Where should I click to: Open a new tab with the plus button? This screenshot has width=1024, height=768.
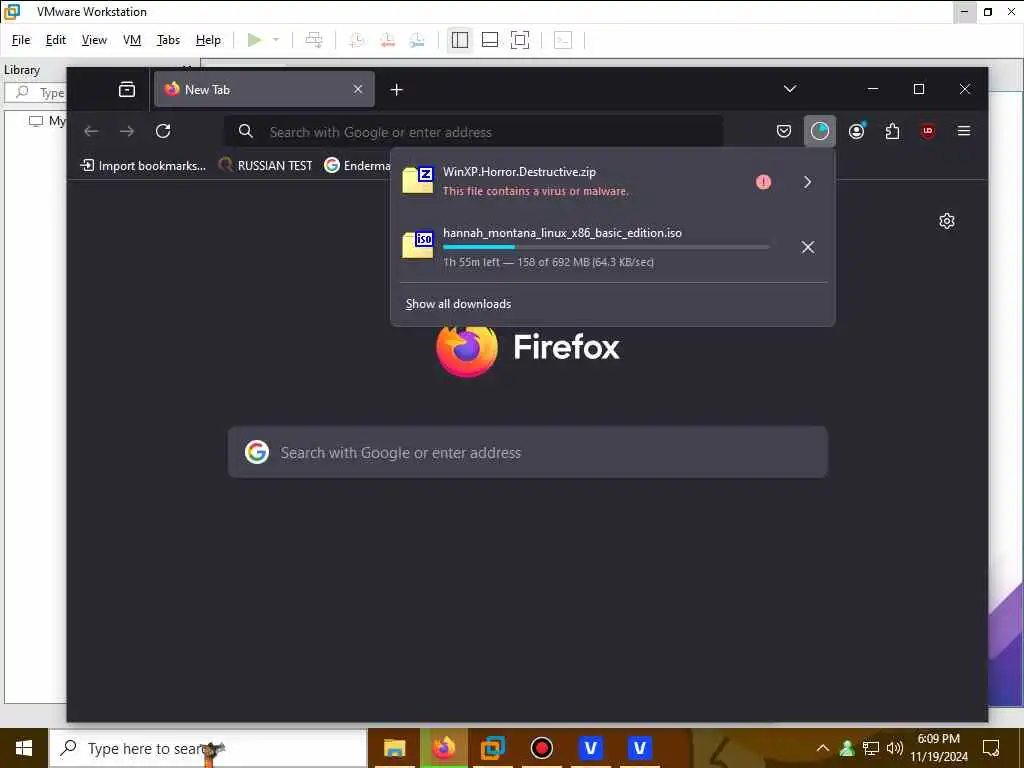[396, 89]
